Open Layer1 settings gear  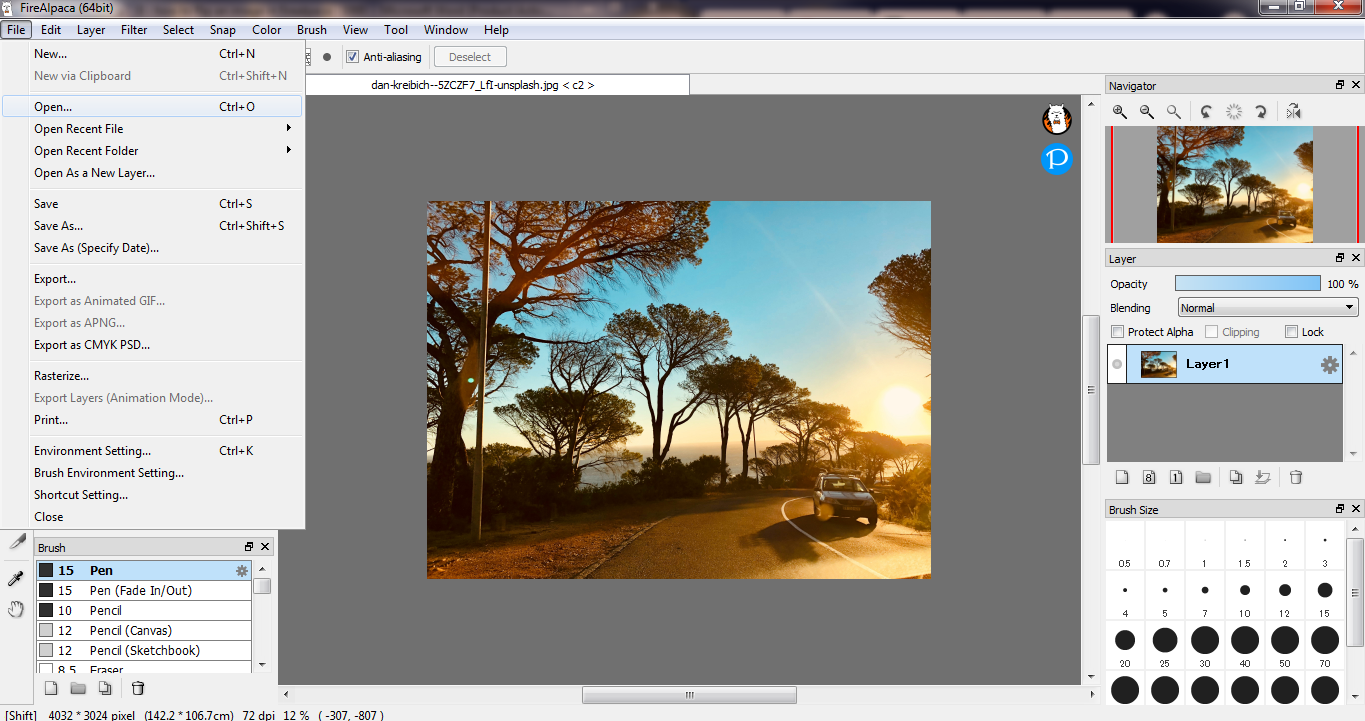pyautogui.click(x=1329, y=365)
